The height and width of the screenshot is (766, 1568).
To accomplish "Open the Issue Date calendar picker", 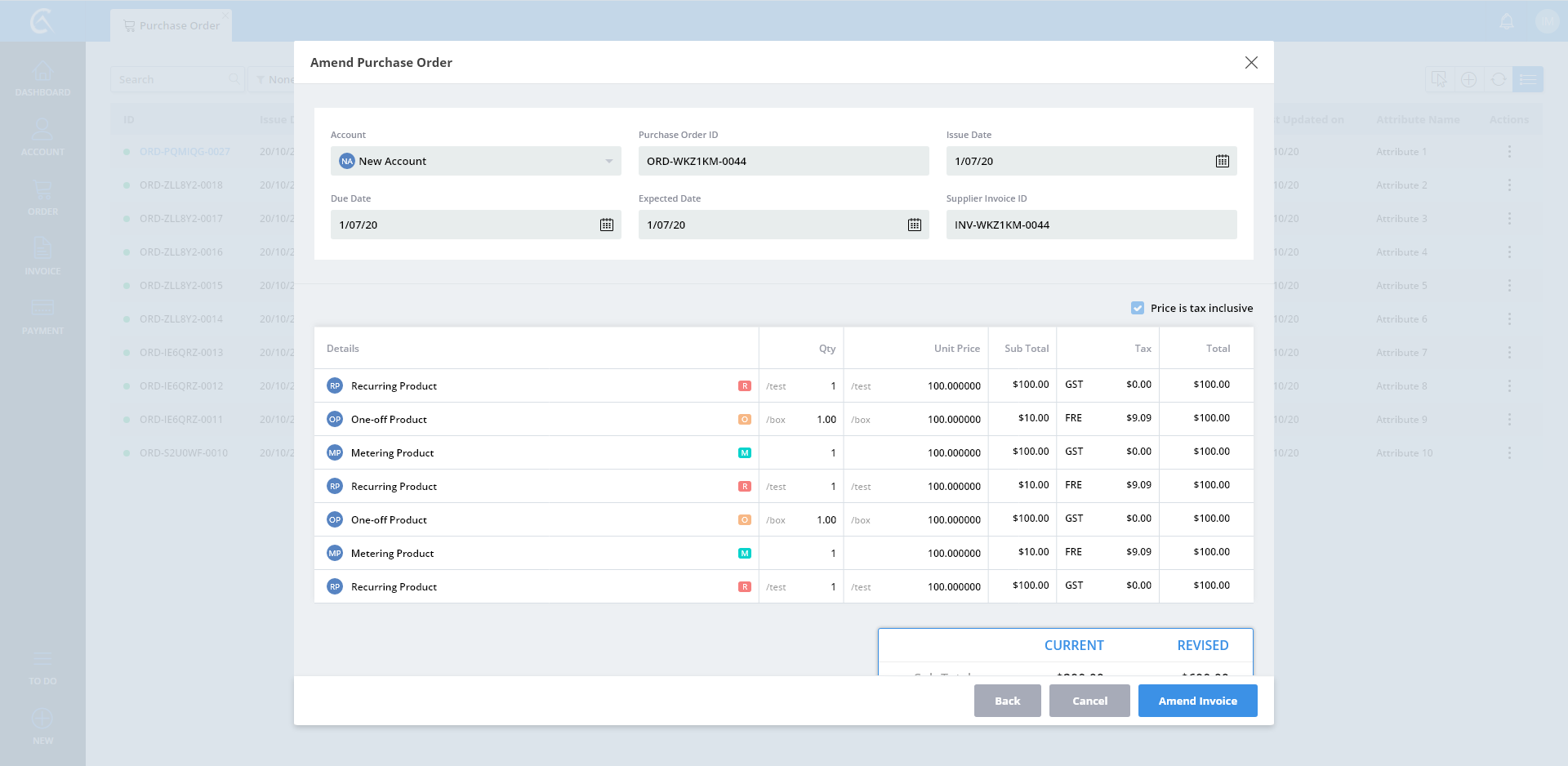I will pos(1222,161).
